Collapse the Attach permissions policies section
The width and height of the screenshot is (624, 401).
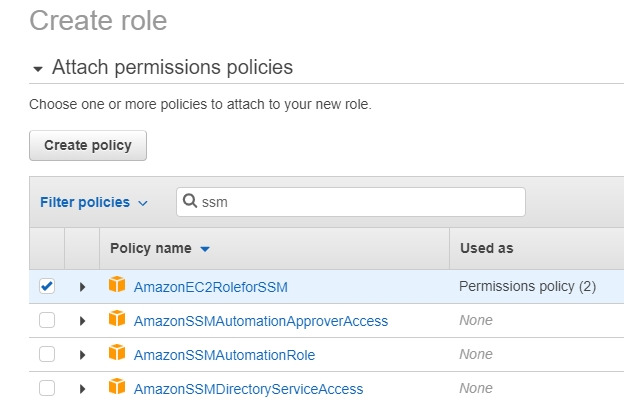click(38, 69)
